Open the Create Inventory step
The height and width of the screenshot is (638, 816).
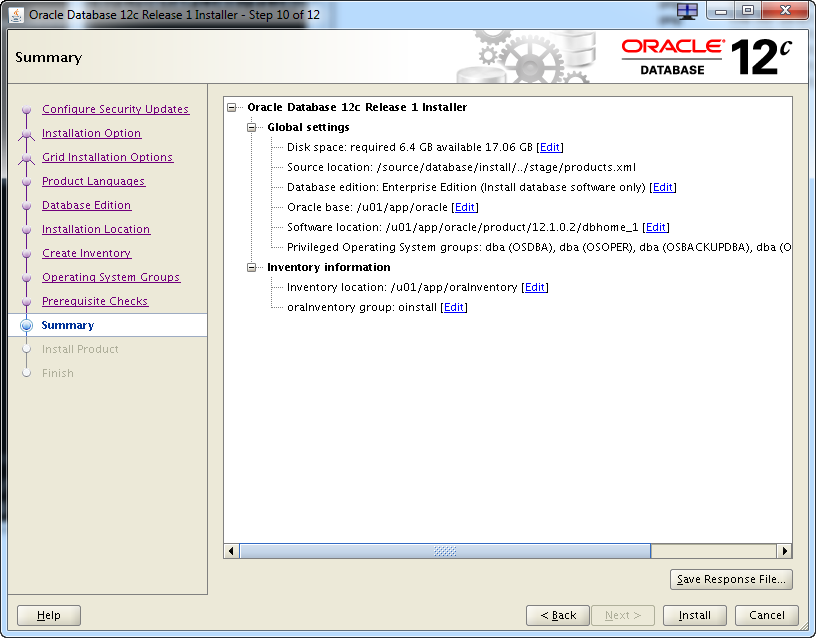point(86,253)
